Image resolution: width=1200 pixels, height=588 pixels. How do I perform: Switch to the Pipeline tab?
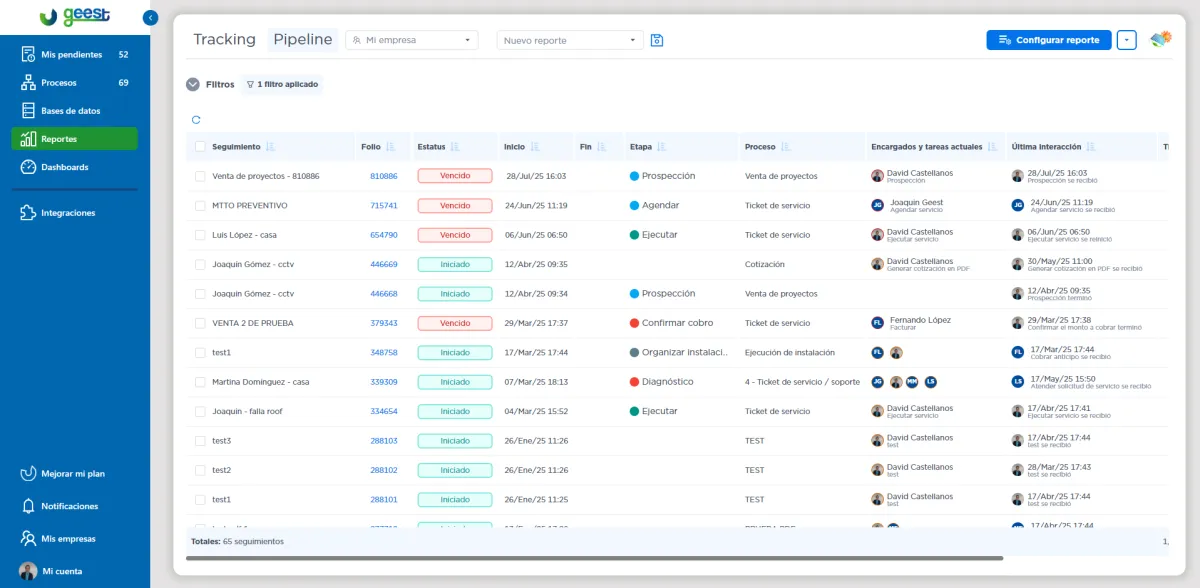303,40
